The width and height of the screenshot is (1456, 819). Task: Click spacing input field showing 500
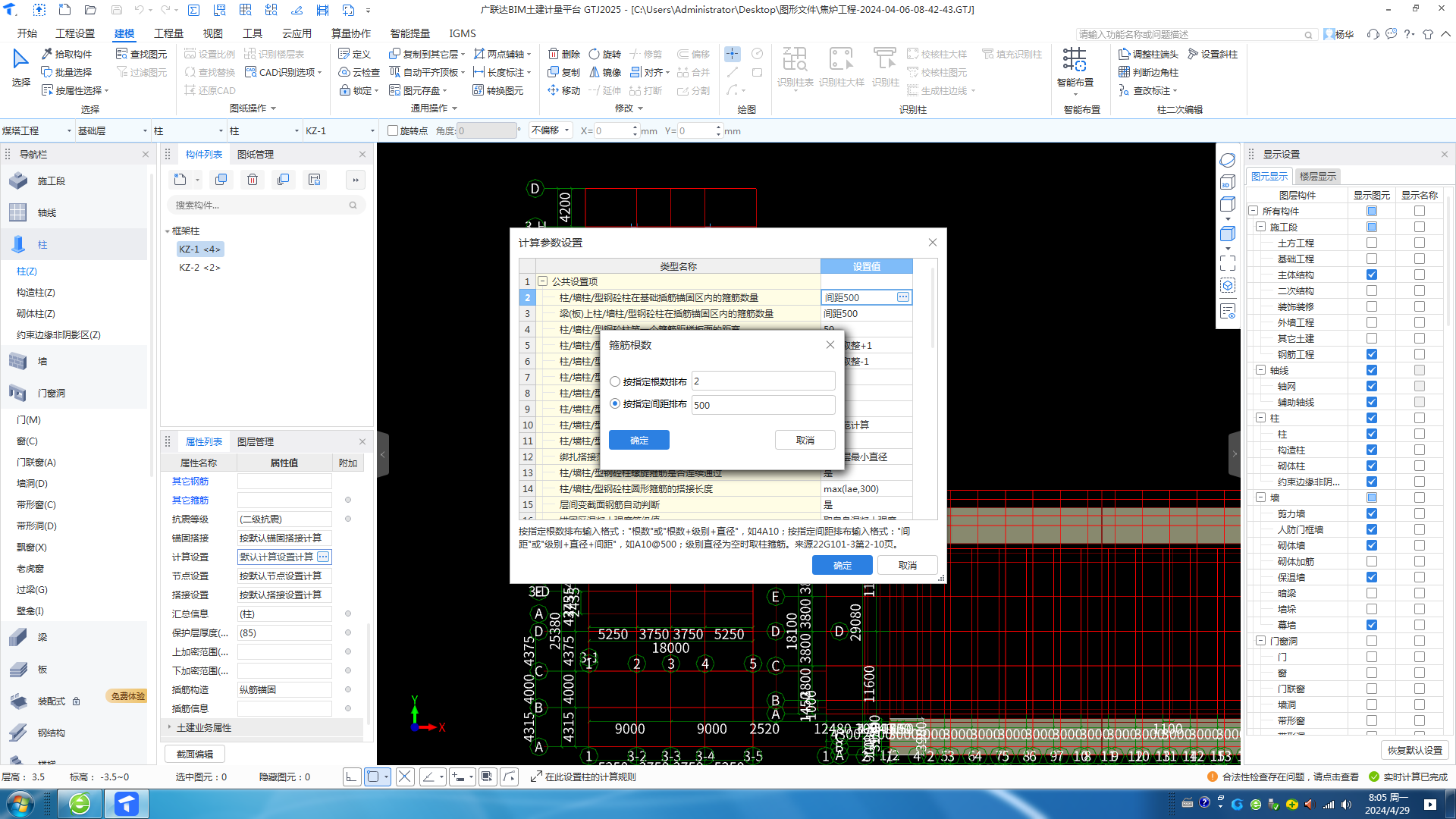(763, 405)
